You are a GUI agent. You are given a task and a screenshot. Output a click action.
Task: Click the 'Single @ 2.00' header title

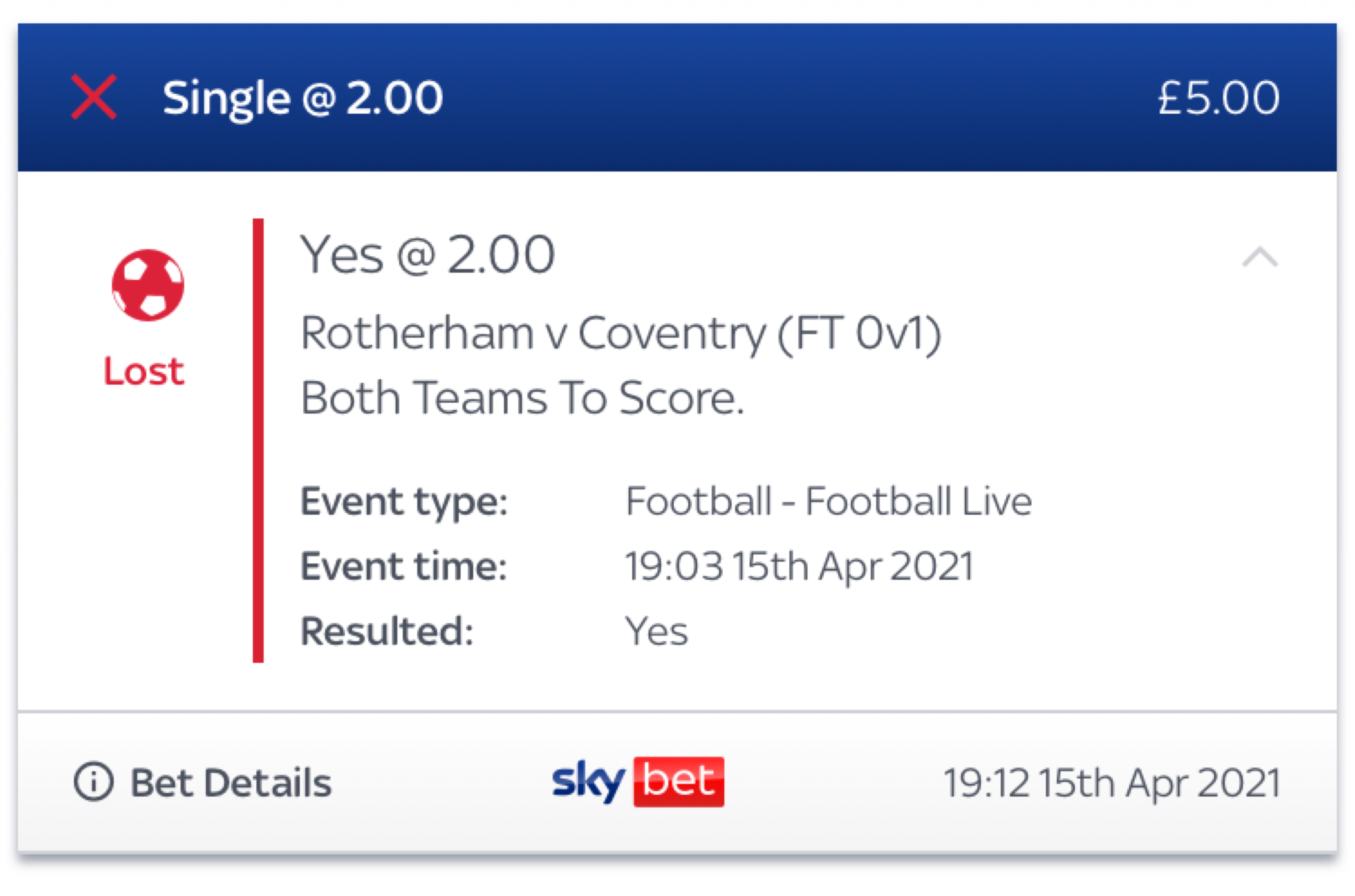click(x=302, y=98)
